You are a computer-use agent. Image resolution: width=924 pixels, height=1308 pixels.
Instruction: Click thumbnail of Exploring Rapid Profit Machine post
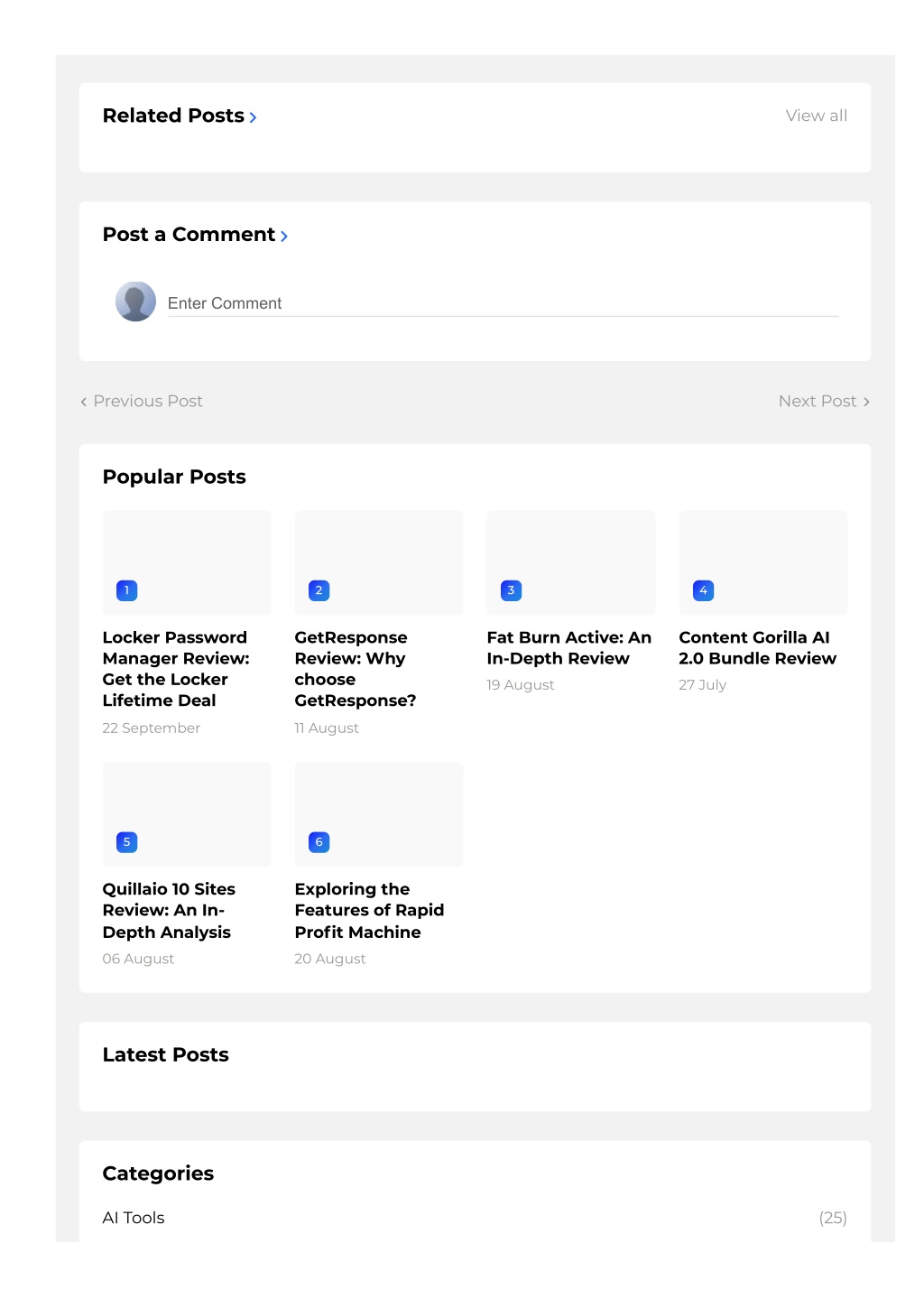(379, 814)
